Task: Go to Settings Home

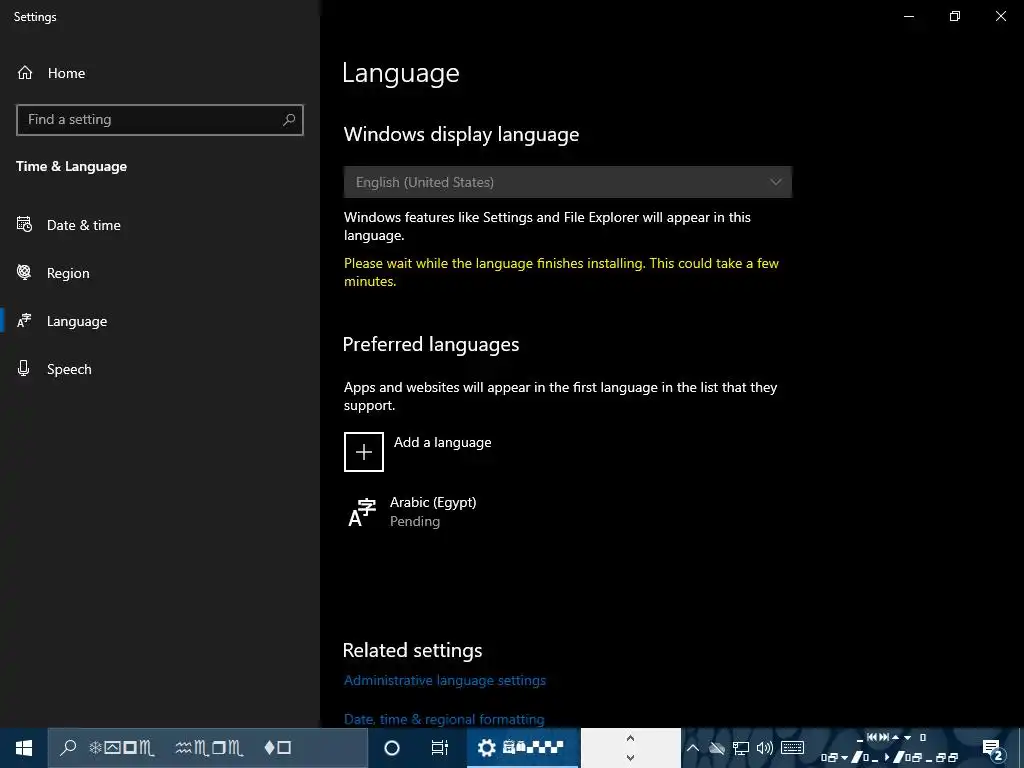Action: (51, 73)
